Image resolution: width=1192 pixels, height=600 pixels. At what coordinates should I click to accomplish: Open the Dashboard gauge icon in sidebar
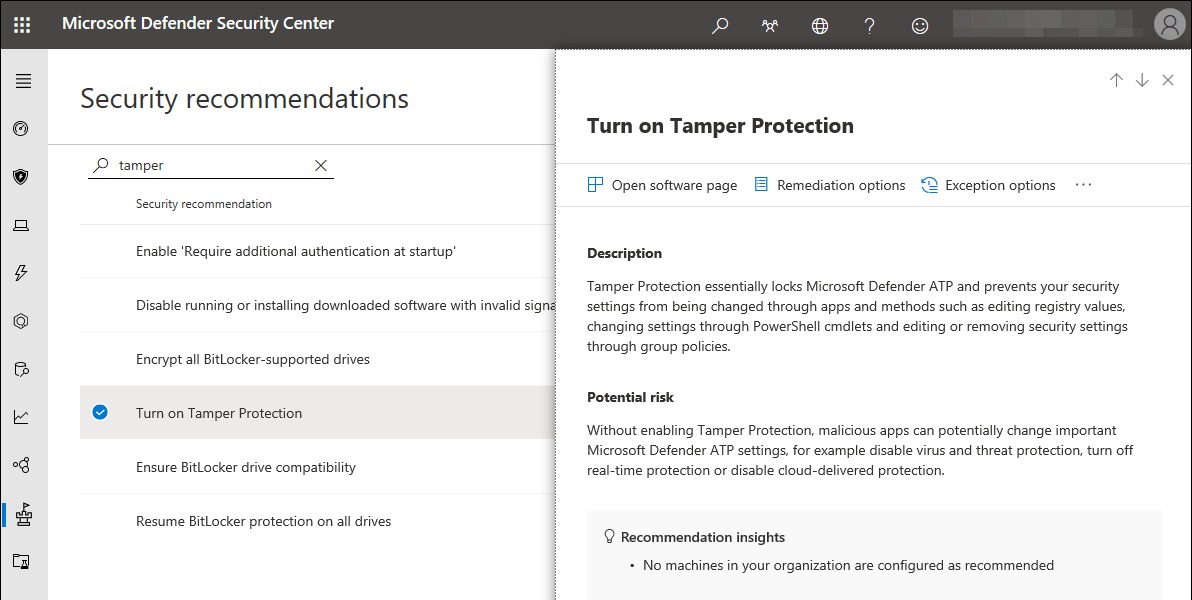point(21,129)
